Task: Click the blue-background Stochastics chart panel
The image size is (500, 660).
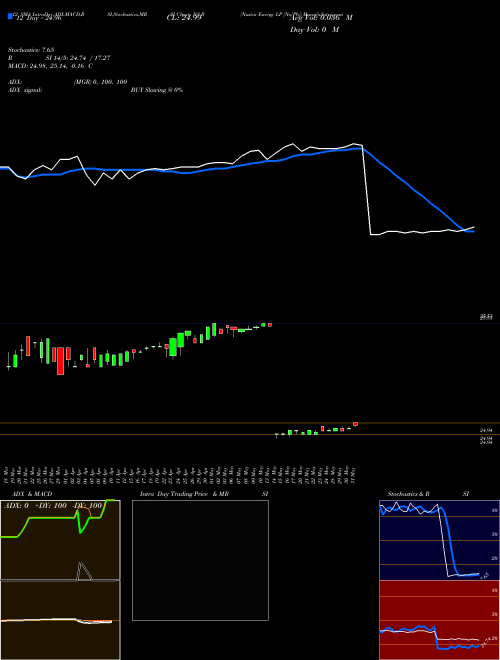Action: 439,540
